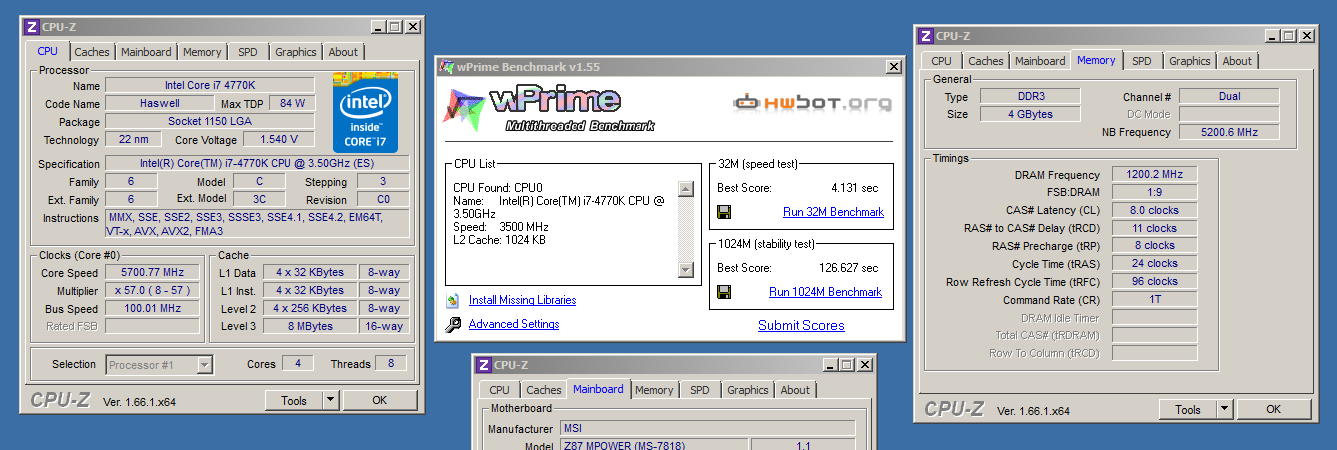Click the Install Missing Libraries icon
The height and width of the screenshot is (450, 1337).
[453, 300]
